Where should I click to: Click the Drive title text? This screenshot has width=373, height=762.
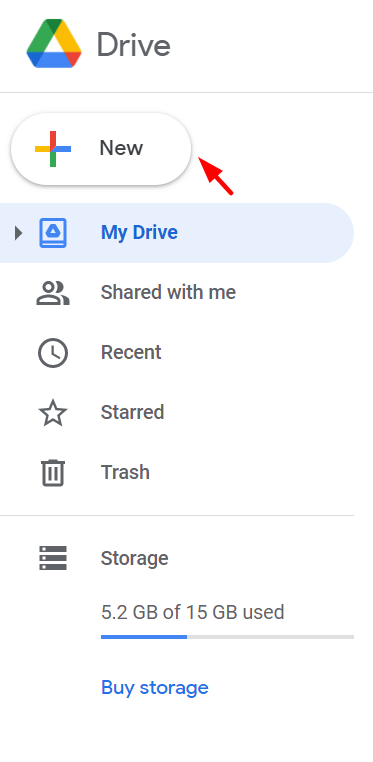tap(134, 45)
